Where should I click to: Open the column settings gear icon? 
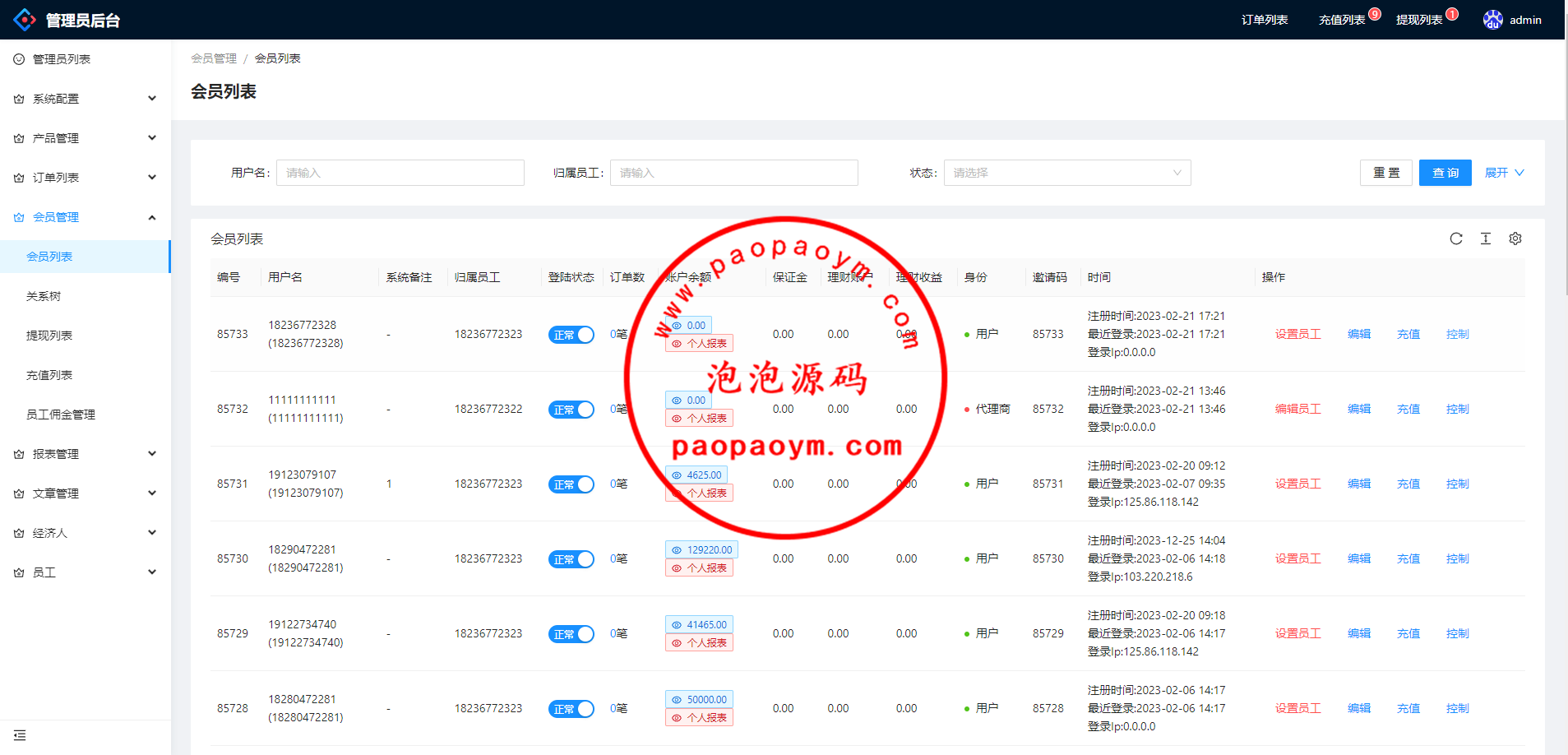click(1515, 239)
